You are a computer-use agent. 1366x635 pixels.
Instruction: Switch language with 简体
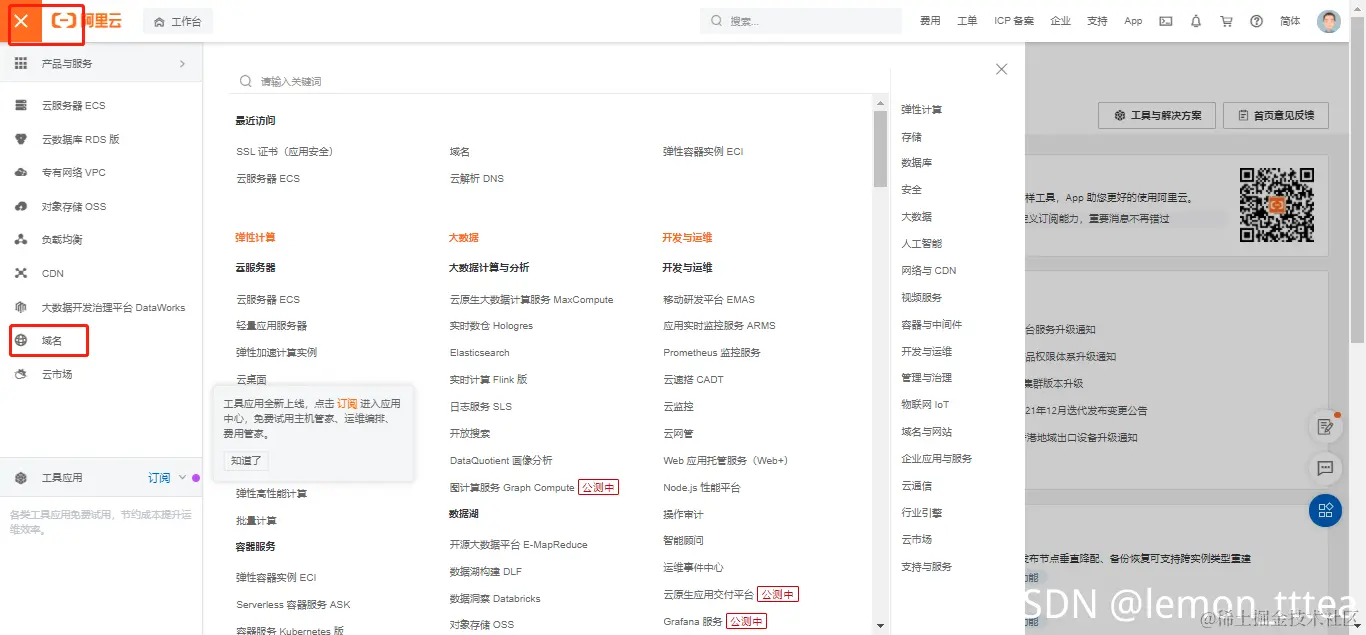1290,21
